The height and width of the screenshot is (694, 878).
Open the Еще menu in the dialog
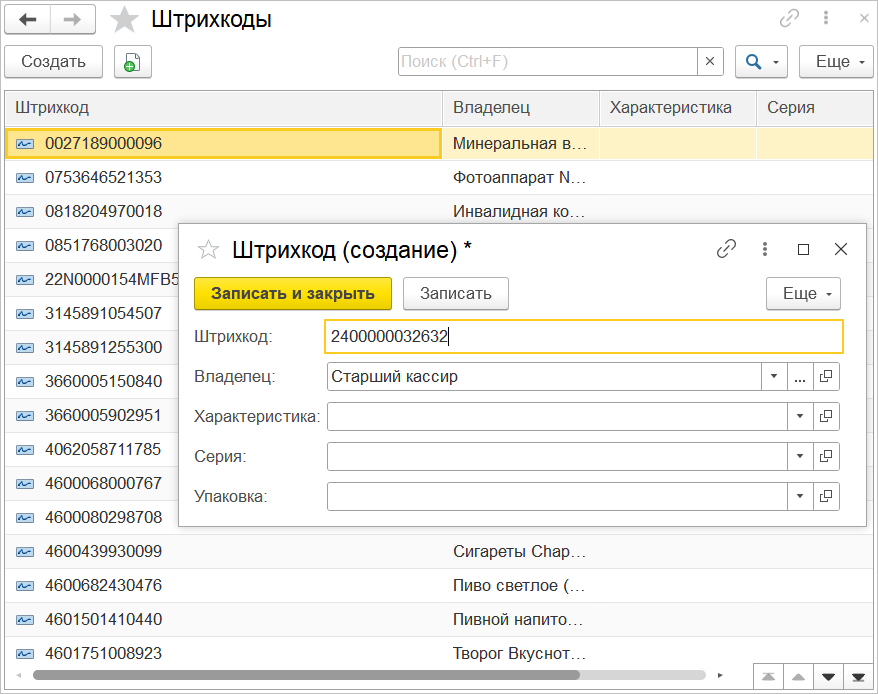point(803,294)
